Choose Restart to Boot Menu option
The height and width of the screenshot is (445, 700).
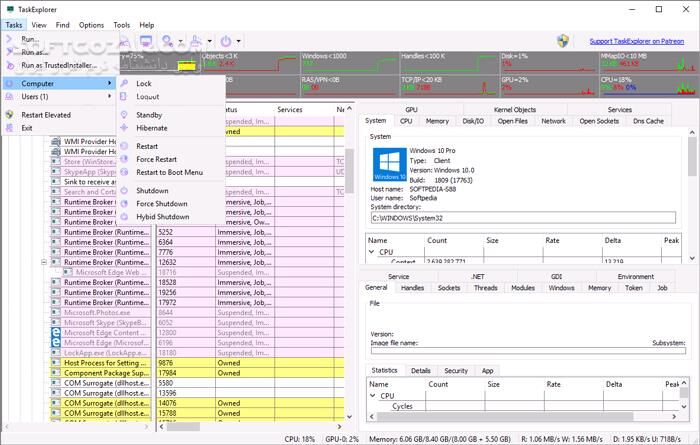pos(169,172)
